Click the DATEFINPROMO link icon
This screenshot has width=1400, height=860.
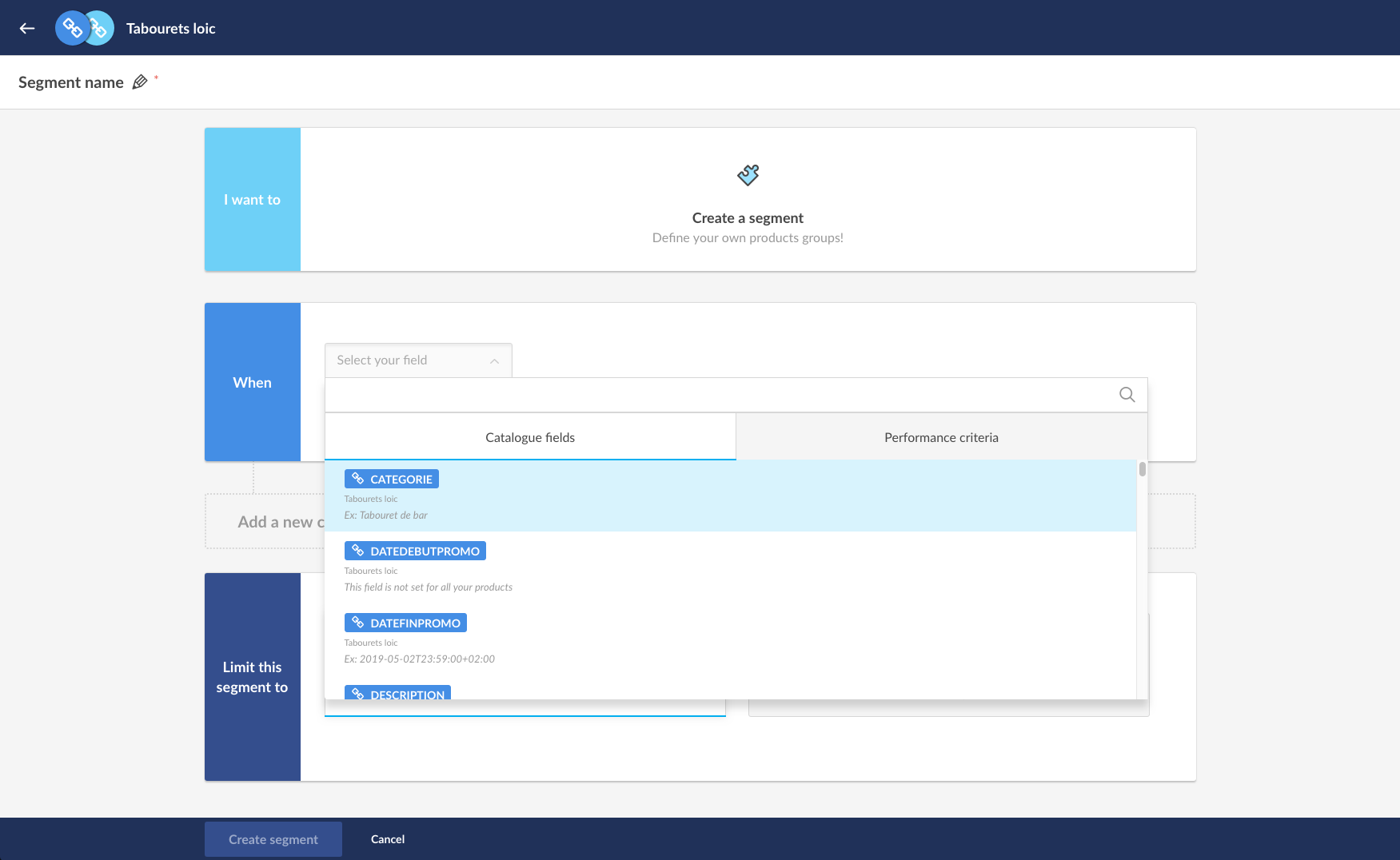[358, 623]
